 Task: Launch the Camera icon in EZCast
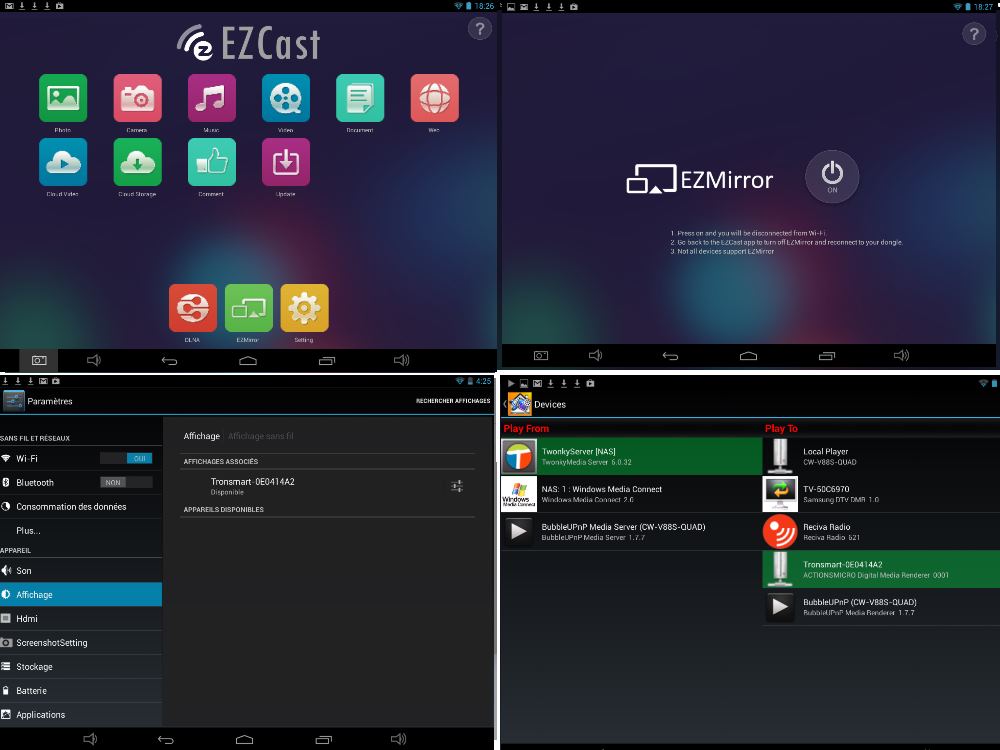point(137,98)
